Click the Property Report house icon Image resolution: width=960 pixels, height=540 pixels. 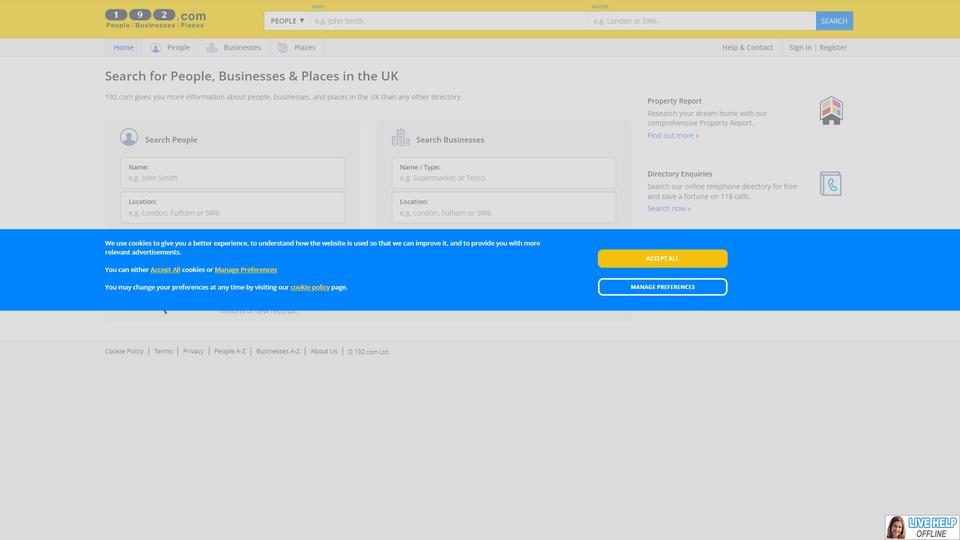[831, 111]
